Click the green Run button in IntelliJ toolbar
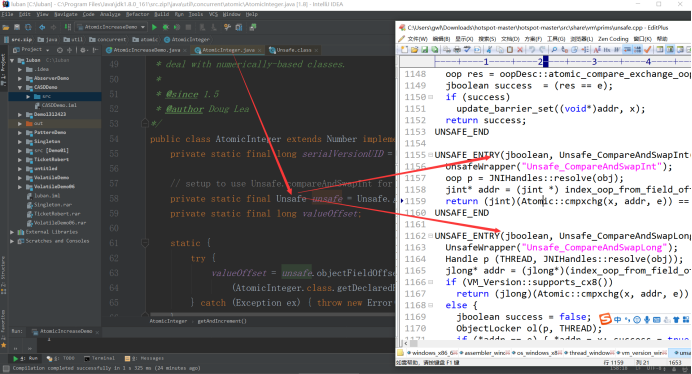This screenshot has width=692, height=374. coord(154,27)
